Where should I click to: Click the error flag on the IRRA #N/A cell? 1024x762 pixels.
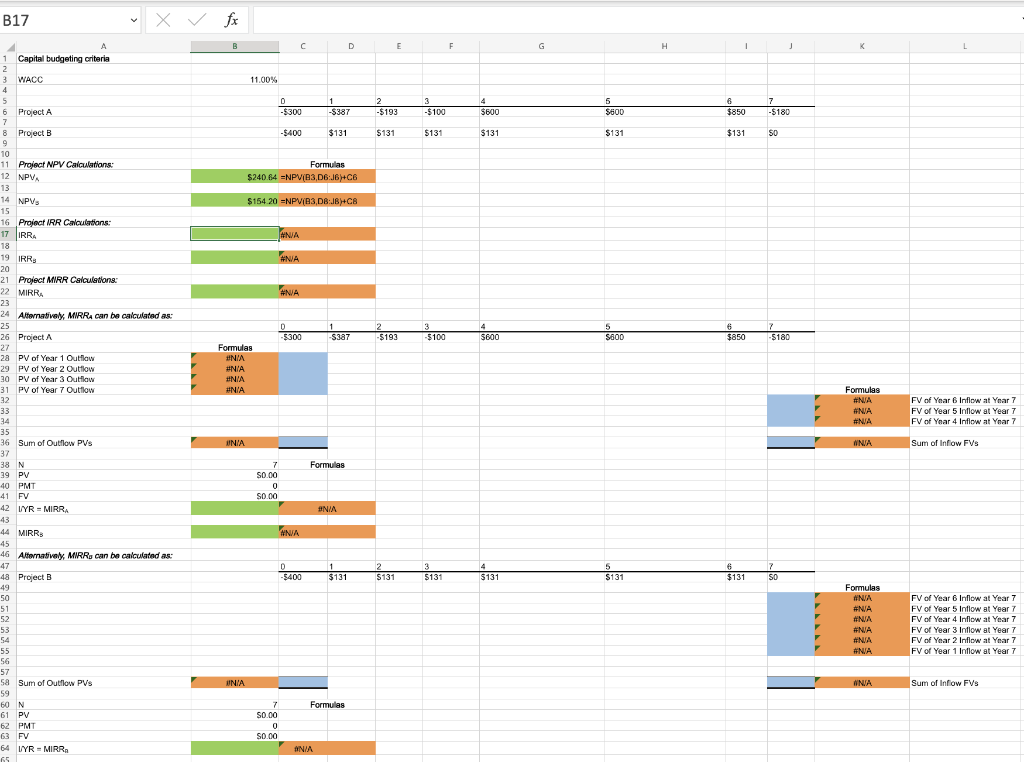pos(280,230)
